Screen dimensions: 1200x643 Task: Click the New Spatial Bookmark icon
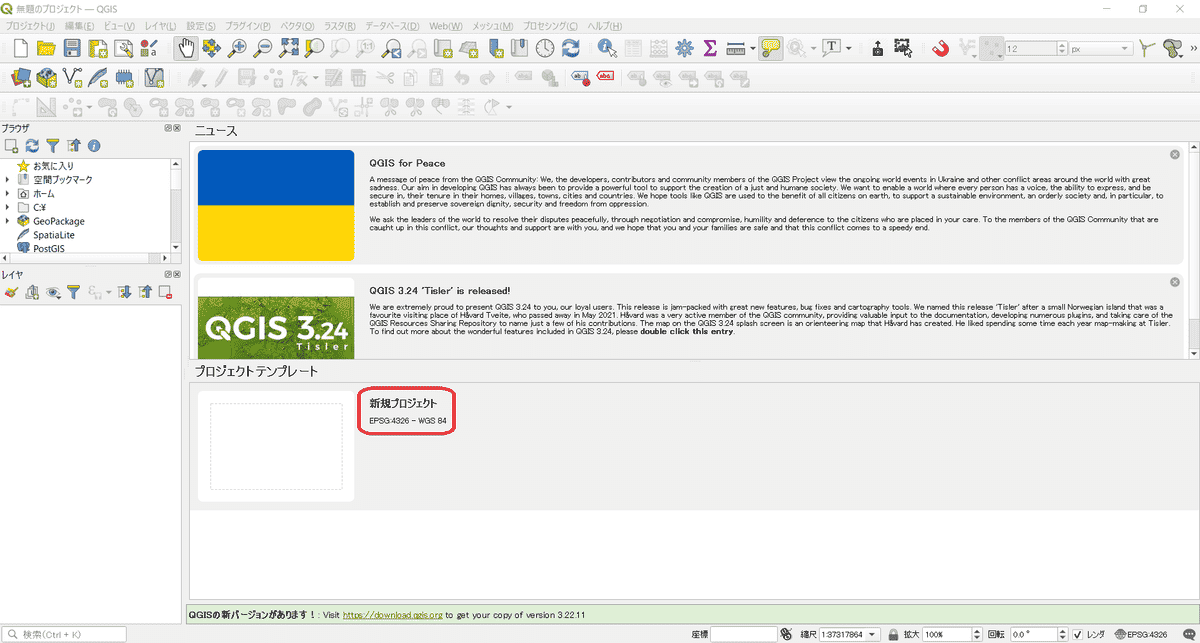pos(495,47)
